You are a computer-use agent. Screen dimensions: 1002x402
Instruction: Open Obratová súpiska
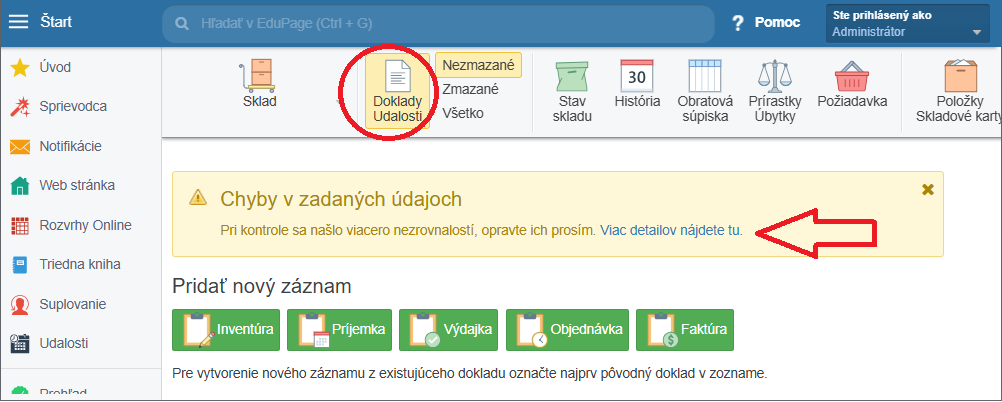(x=704, y=91)
